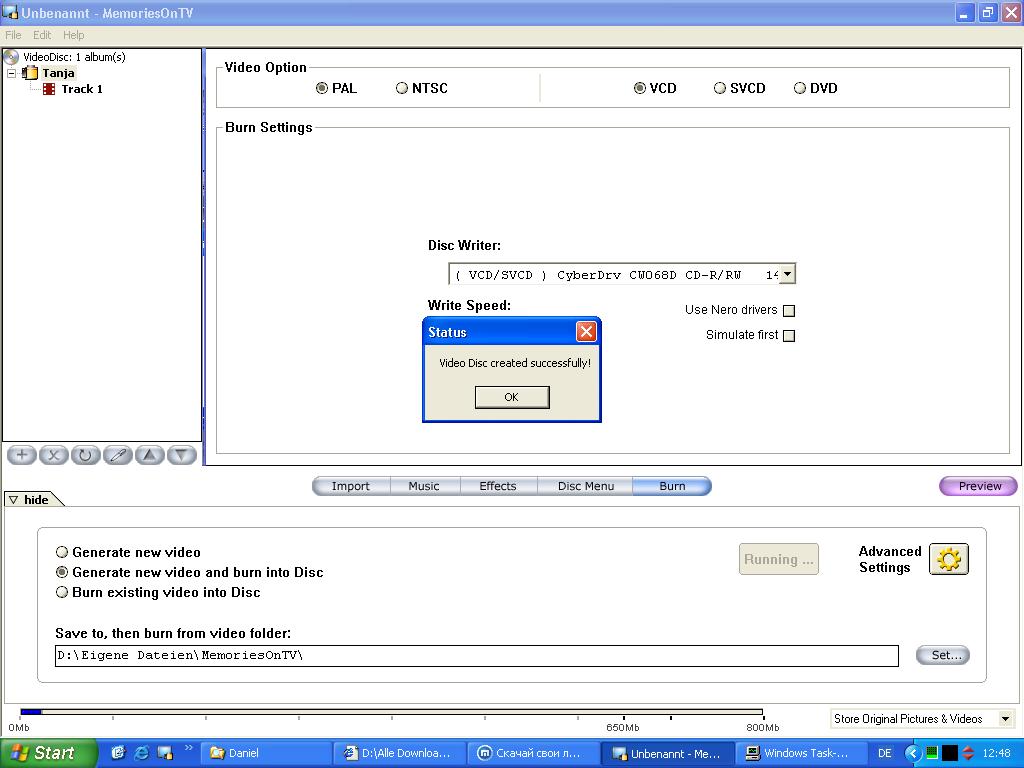Switch to Windows Task-Manager taskbar button

(804, 753)
